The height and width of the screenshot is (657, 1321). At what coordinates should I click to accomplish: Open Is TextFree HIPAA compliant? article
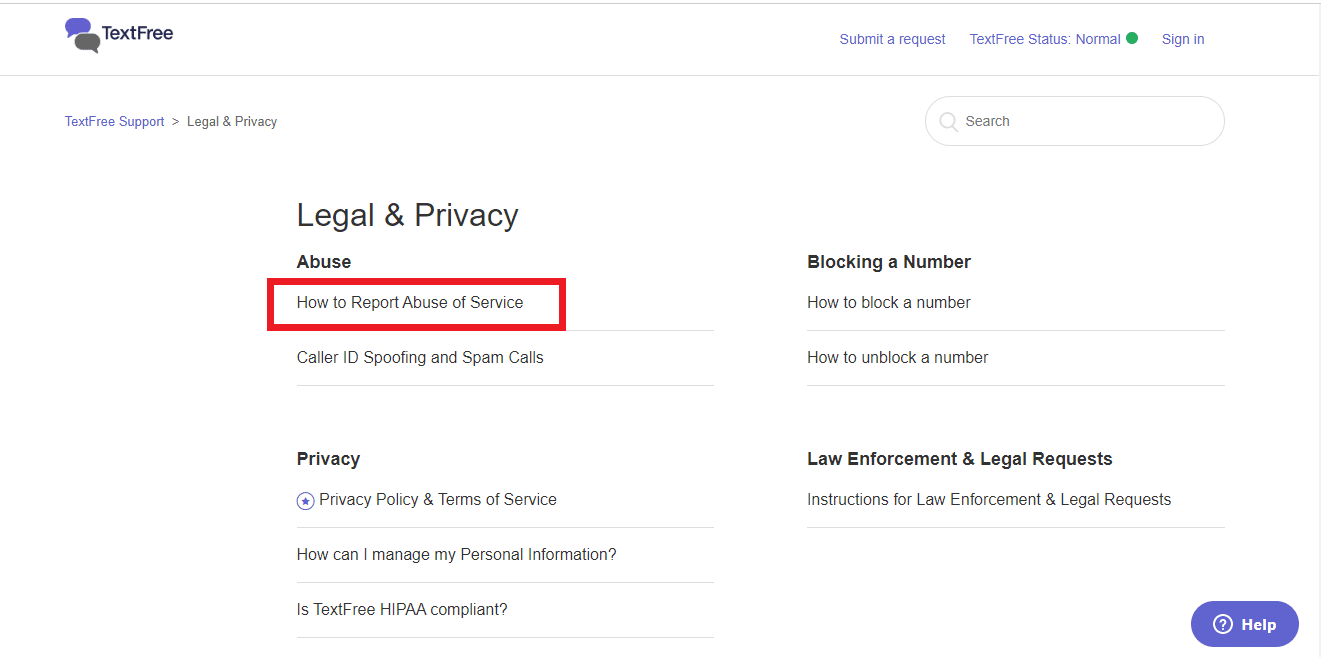(402, 609)
